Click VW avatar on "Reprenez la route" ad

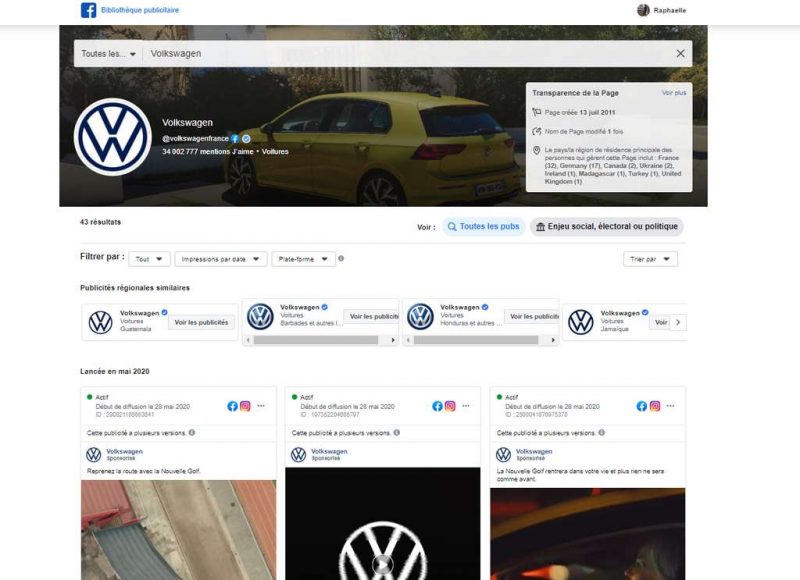click(x=93, y=455)
